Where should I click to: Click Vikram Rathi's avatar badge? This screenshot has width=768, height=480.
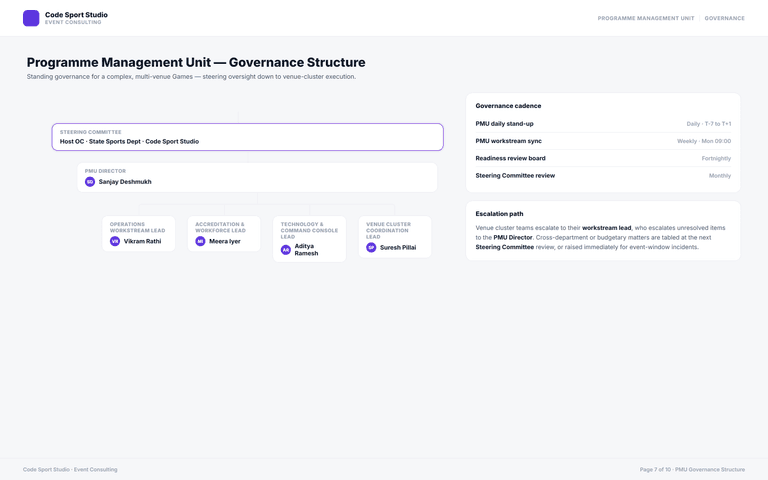pyautogui.click(x=115, y=241)
